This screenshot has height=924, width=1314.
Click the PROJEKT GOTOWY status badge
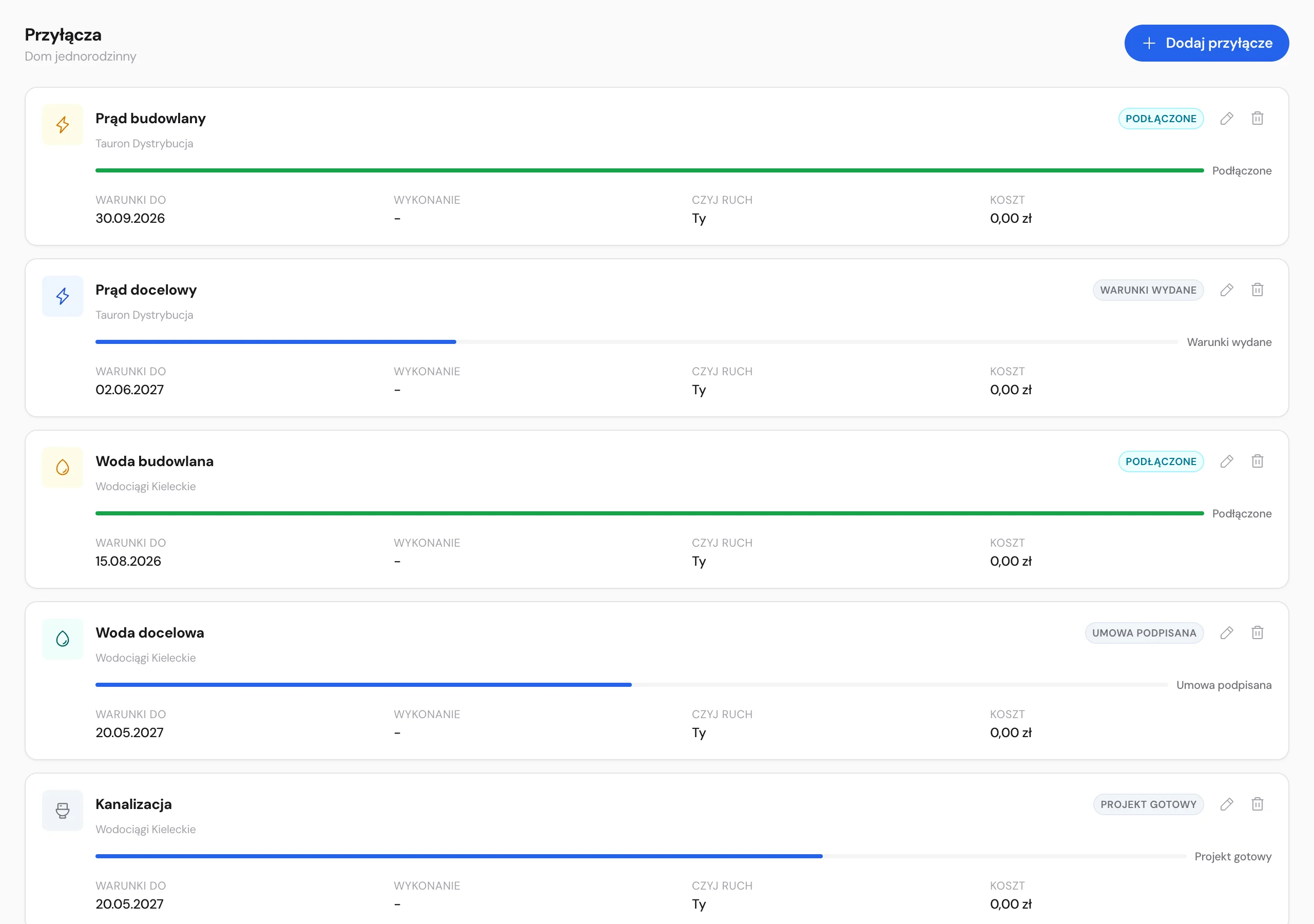1148,804
